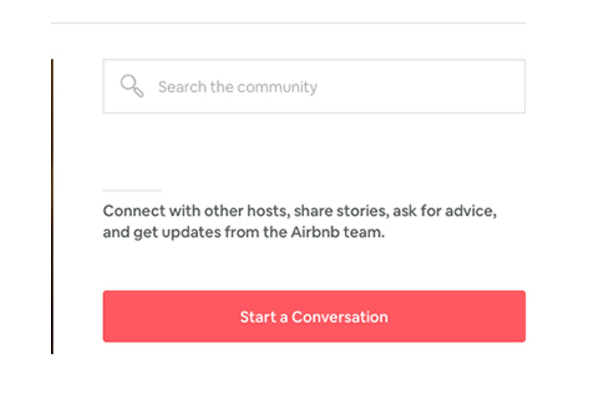Click the 'Connect with other hosts' description text

pyautogui.click(x=300, y=221)
